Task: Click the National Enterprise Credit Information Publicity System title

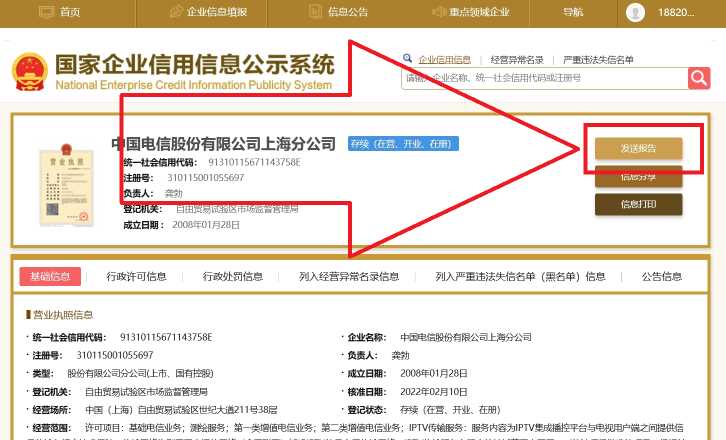Action: pyautogui.click(x=194, y=85)
